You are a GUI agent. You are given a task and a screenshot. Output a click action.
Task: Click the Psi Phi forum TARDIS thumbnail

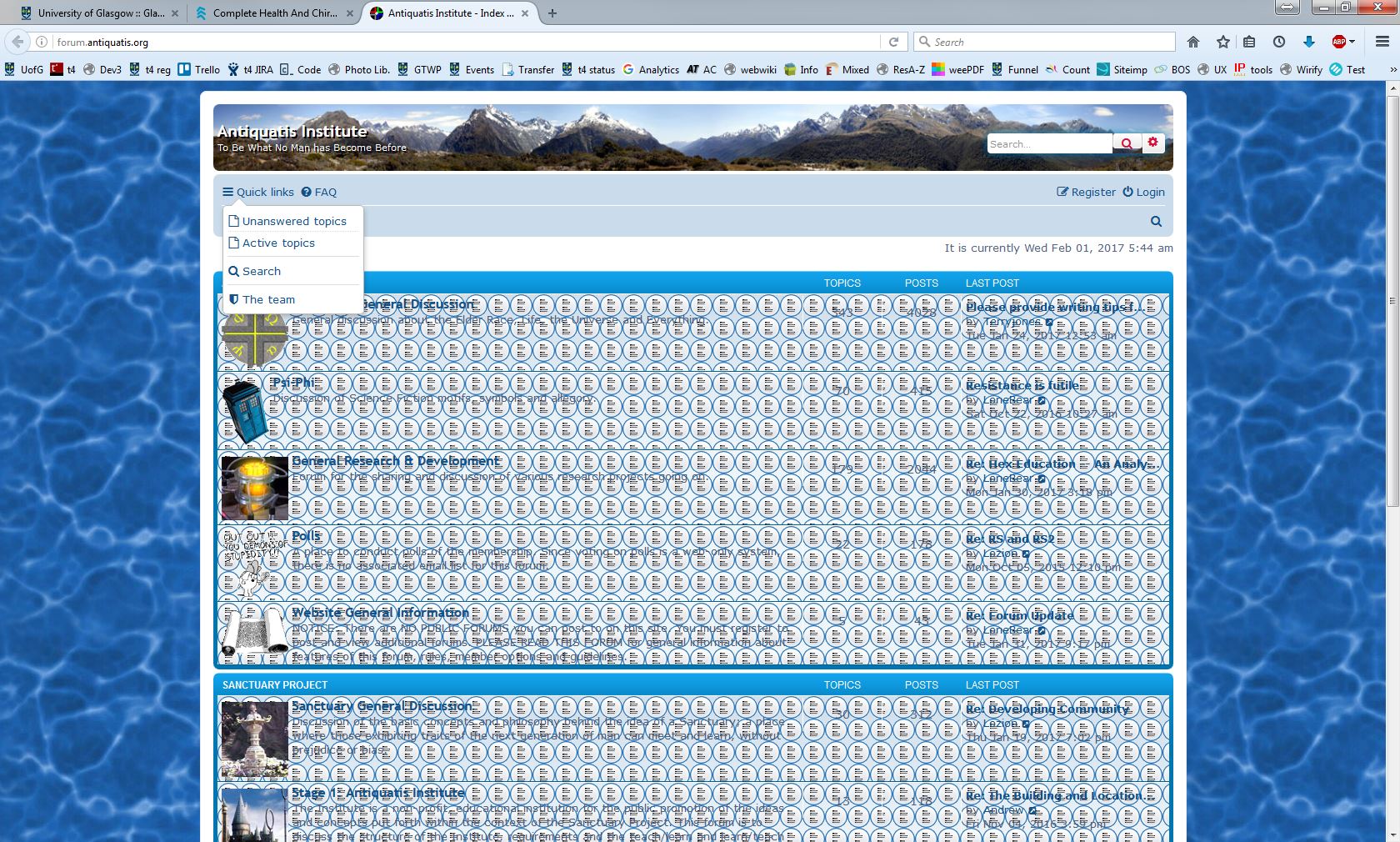pyautogui.click(x=247, y=411)
